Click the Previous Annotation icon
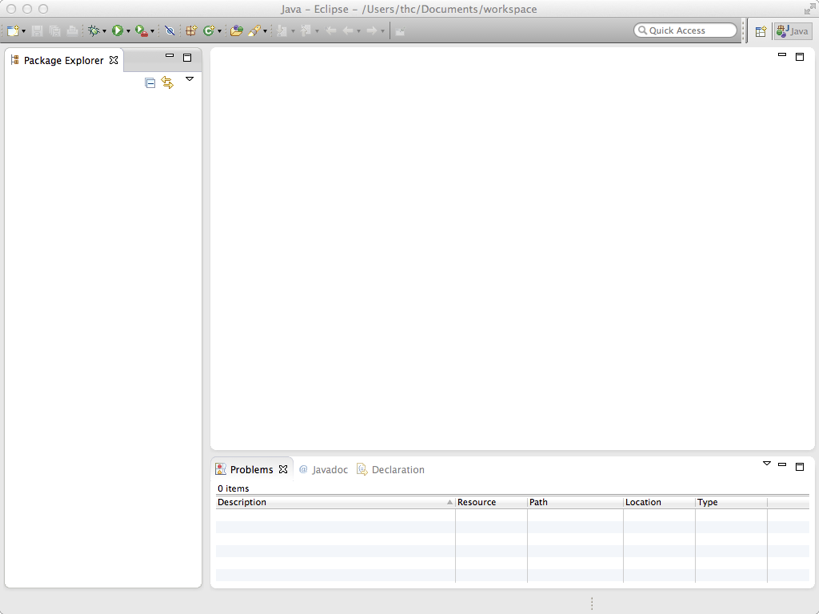The image size is (819, 614). click(x=306, y=31)
